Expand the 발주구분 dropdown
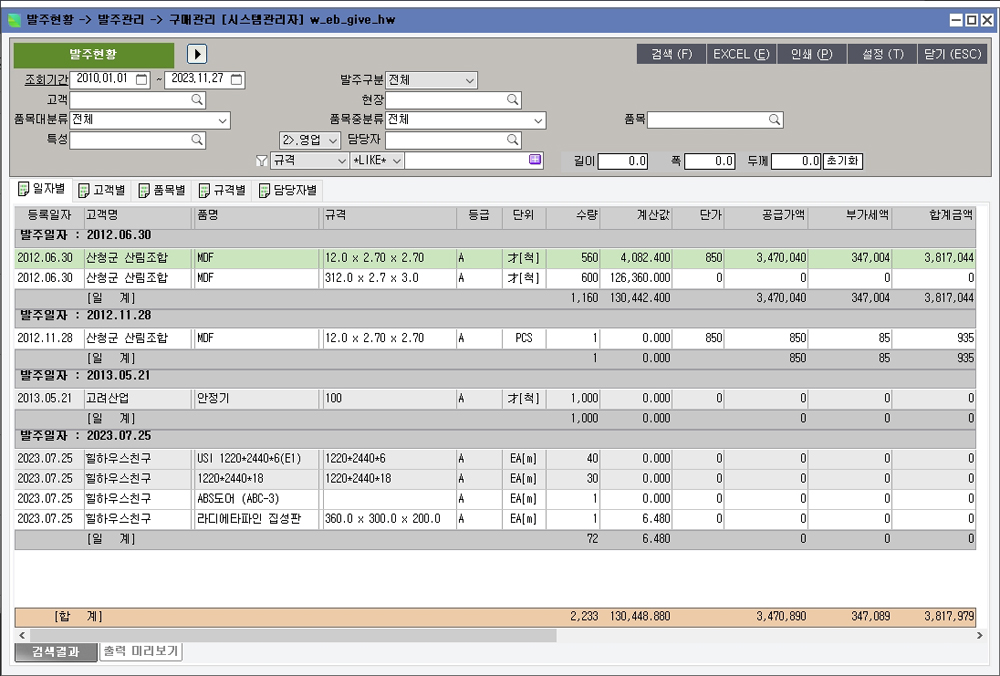This screenshot has width=1000, height=676. (469, 80)
